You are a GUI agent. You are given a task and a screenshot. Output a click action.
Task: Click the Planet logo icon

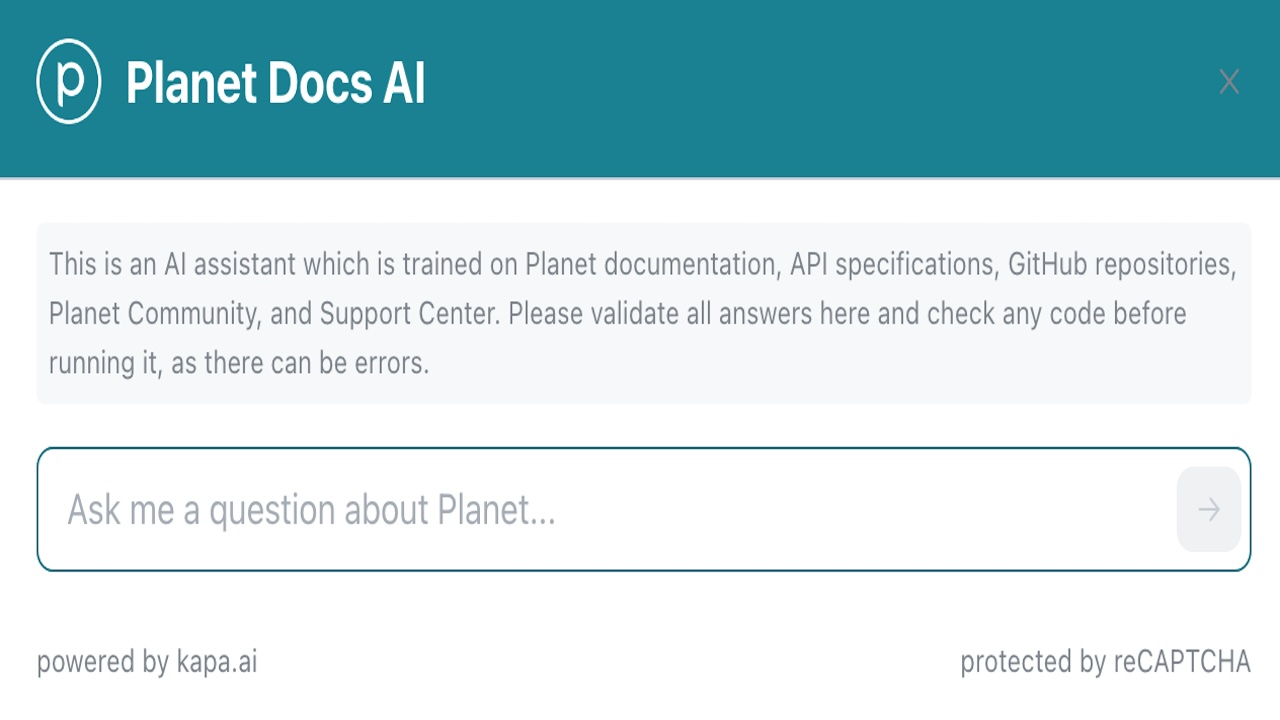68,81
